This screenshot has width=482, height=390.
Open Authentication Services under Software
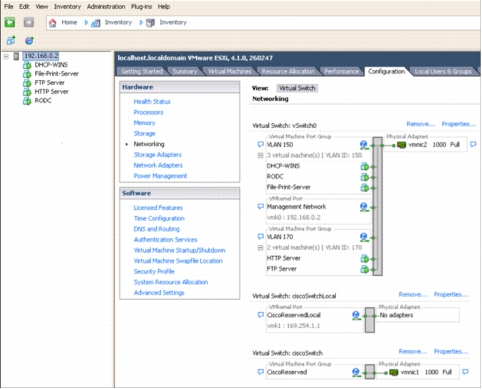[x=165, y=240]
